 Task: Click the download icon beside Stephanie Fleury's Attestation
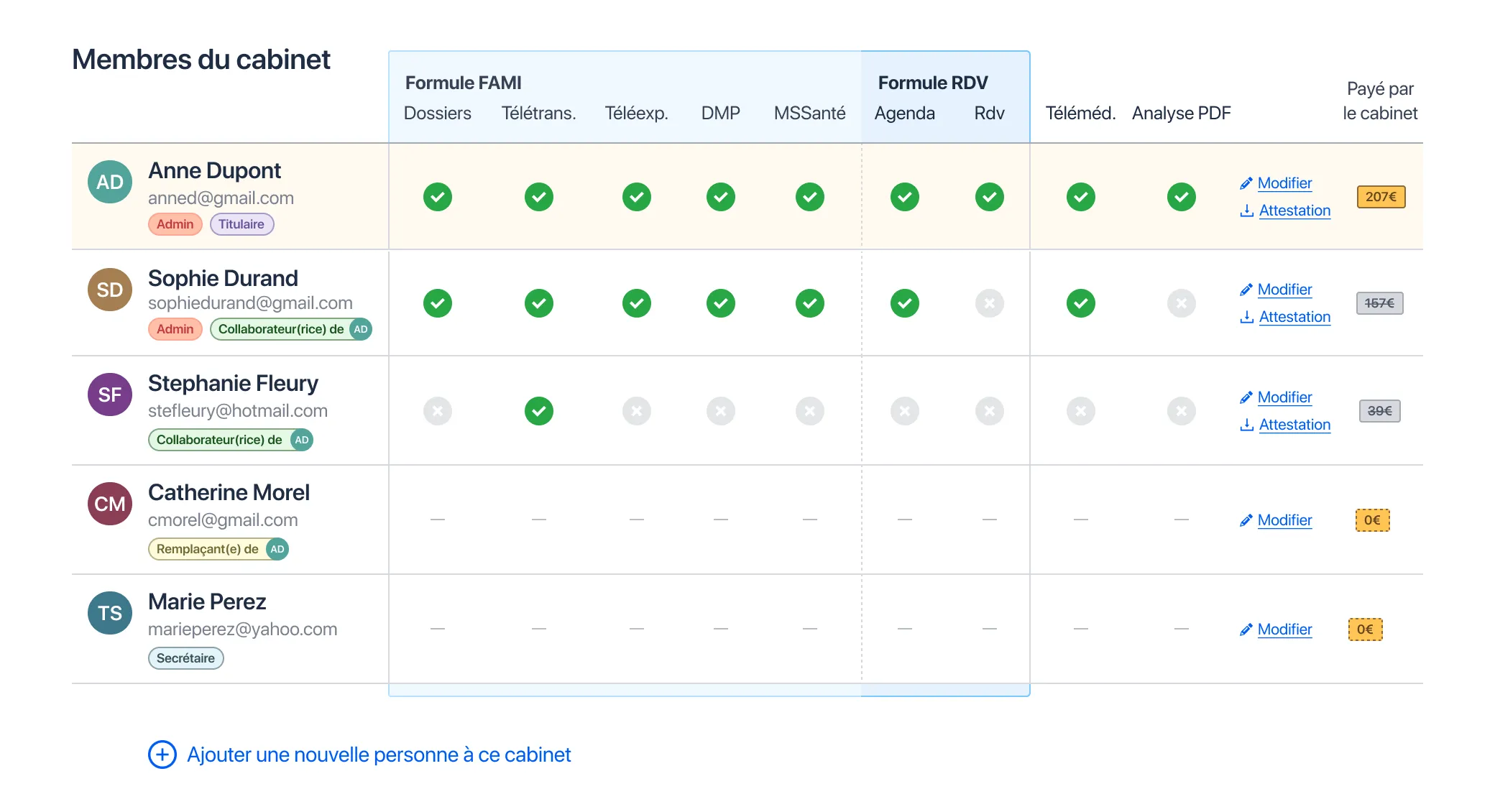point(1247,425)
